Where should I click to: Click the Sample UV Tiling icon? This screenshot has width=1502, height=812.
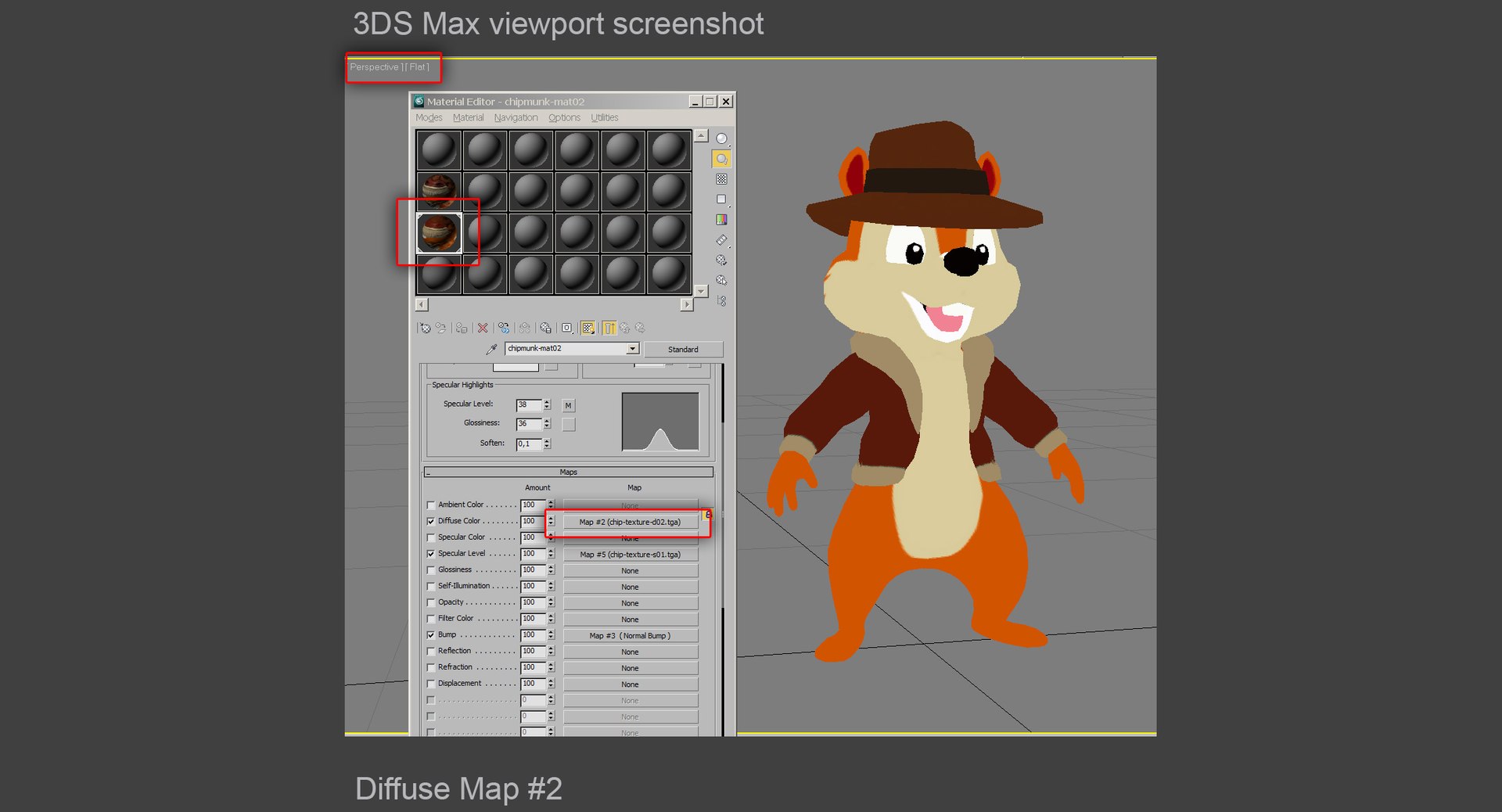point(721,199)
